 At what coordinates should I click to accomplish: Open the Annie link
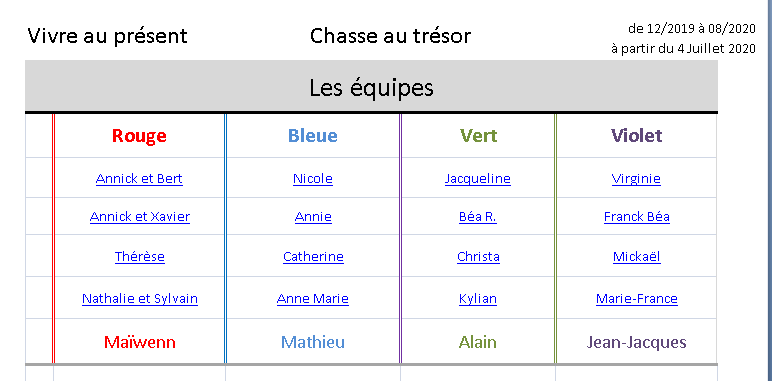(313, 217)
